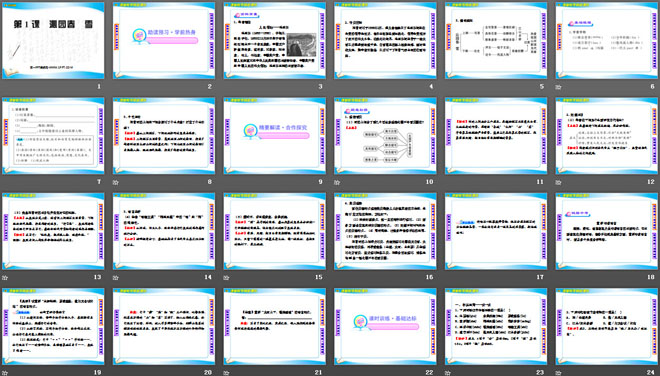The image size is (660, 376).
Task: Click the animation star under slide 19
Action: point(5,373)
